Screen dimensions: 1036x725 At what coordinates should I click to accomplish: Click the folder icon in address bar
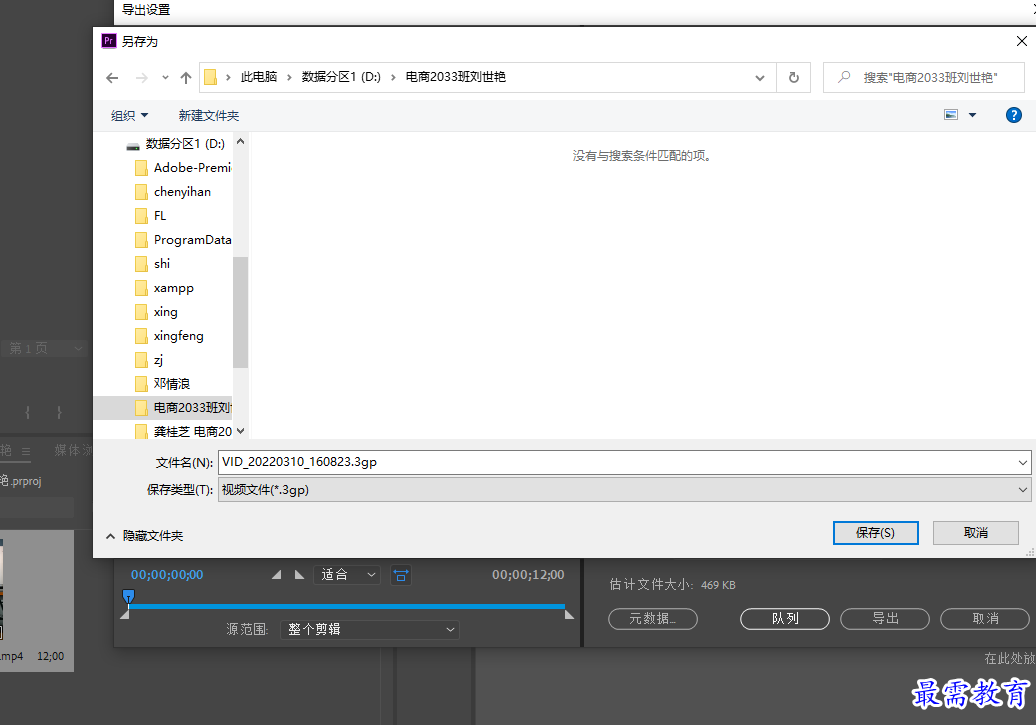210,77
